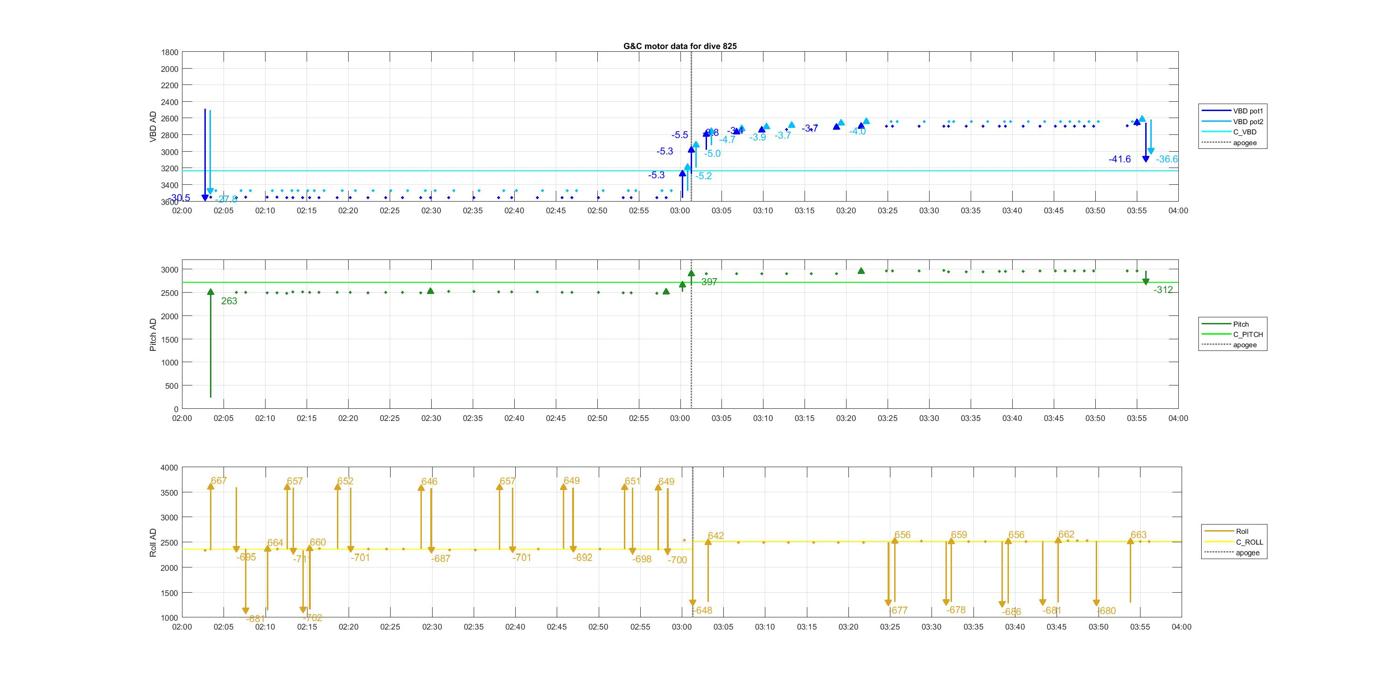This screenshot has width=1400, height=693.
Task: Click the Roll AD axis label
Action: point(154,543)
